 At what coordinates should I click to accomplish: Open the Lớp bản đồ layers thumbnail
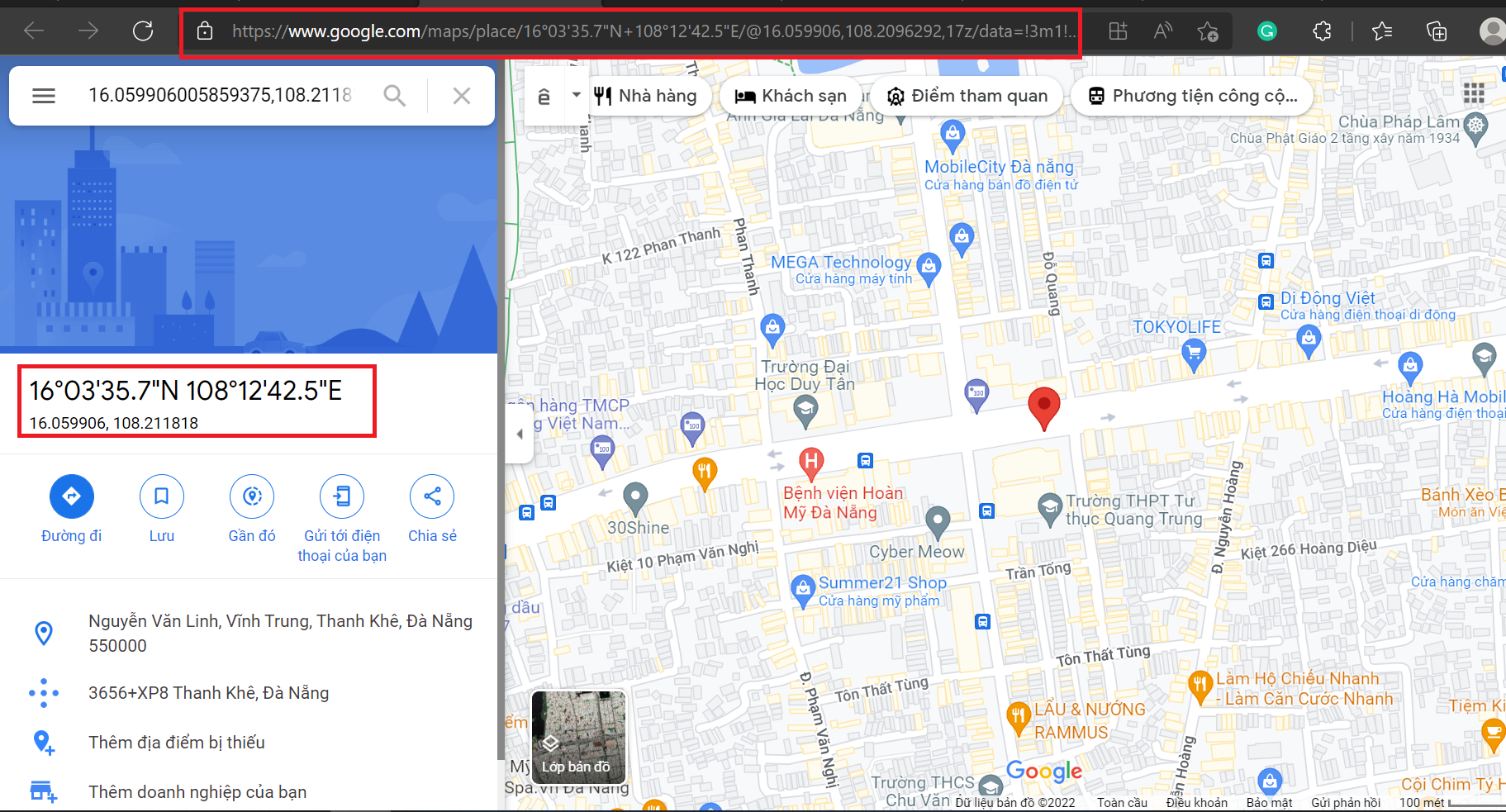(x=578, y=736)
